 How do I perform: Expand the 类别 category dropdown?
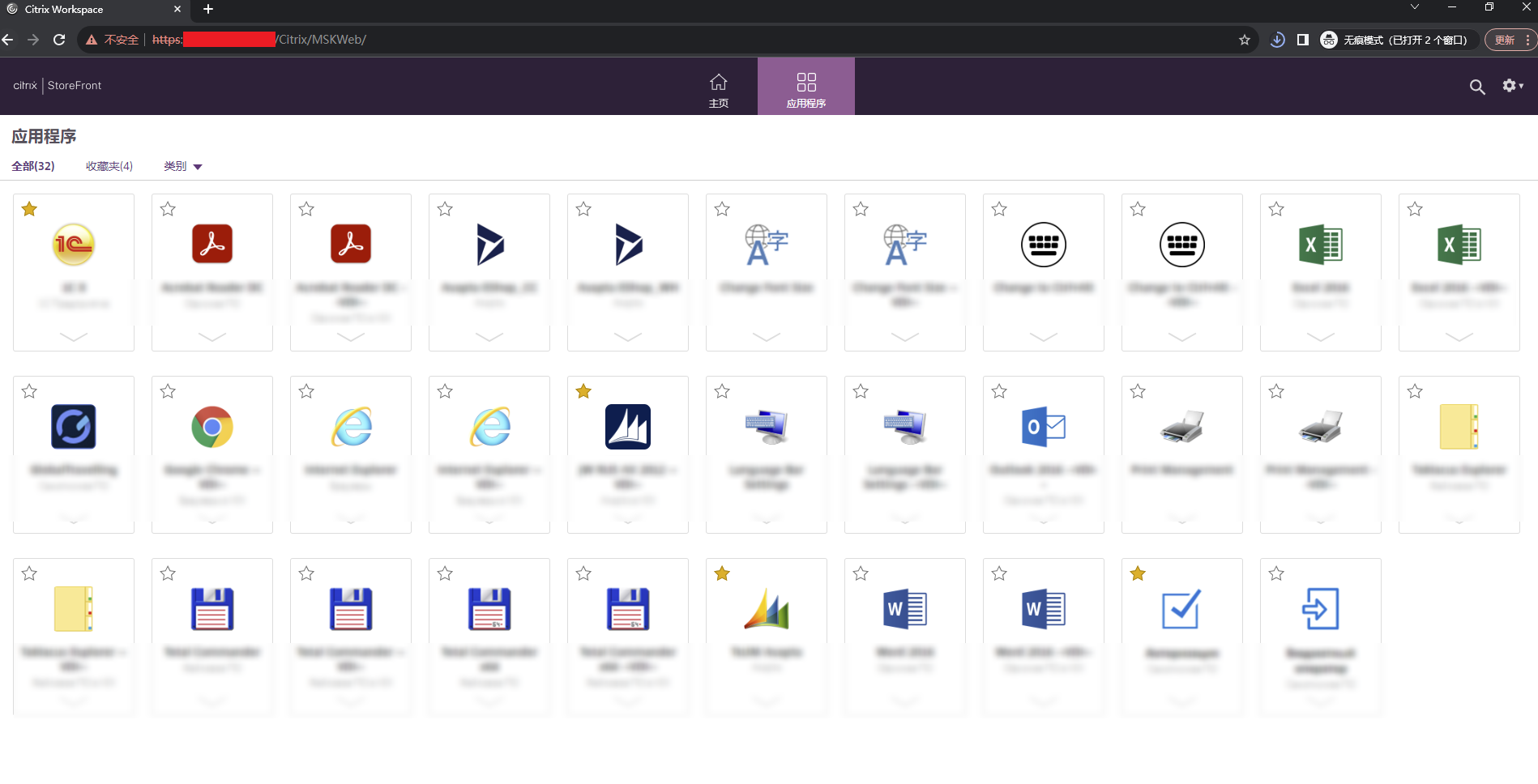[183, 166]
